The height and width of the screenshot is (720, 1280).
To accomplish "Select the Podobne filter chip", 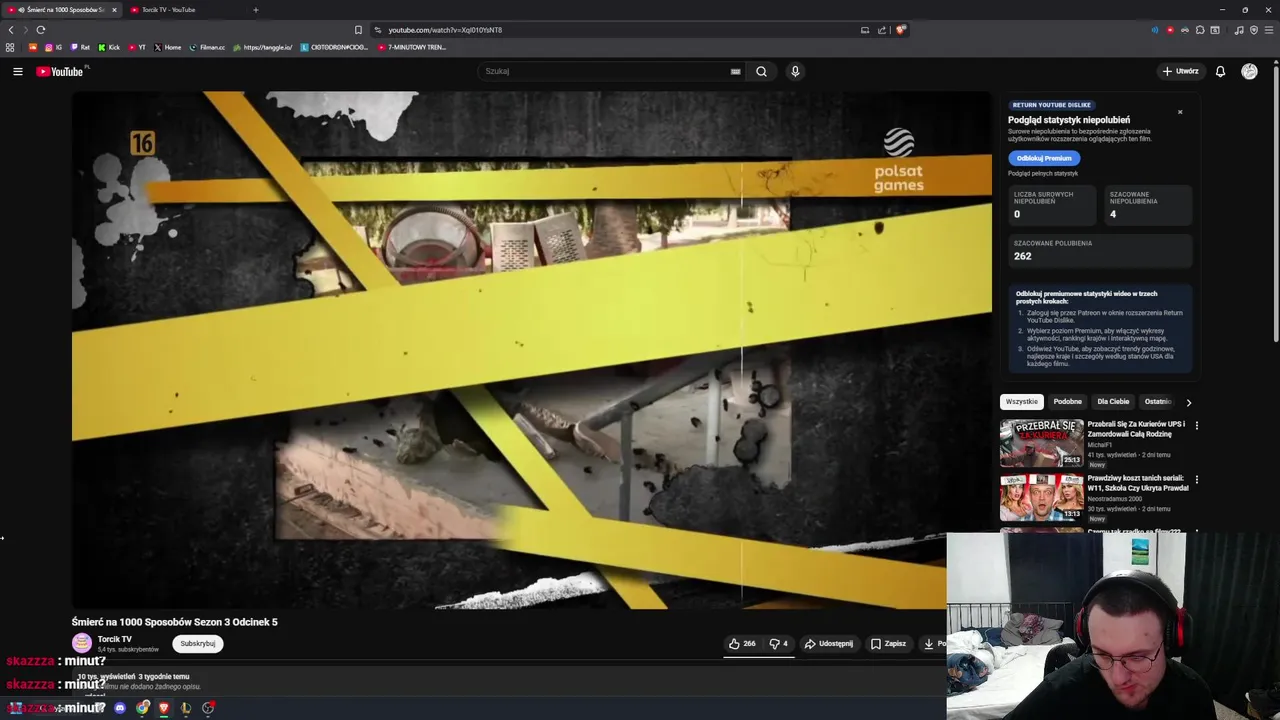I will [1067, 402].
